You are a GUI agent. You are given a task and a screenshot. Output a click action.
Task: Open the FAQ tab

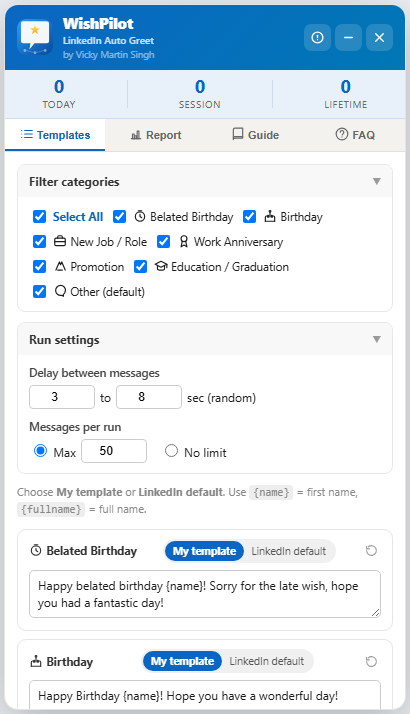tap(355, 135)
